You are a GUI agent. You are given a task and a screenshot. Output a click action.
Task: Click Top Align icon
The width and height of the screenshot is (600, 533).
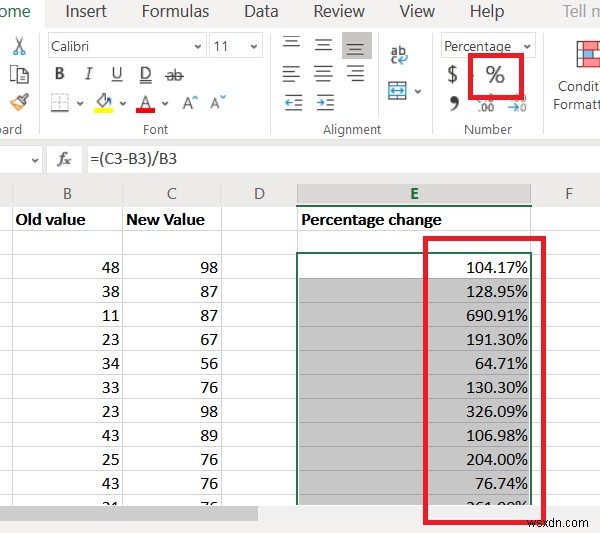point(292,42)
